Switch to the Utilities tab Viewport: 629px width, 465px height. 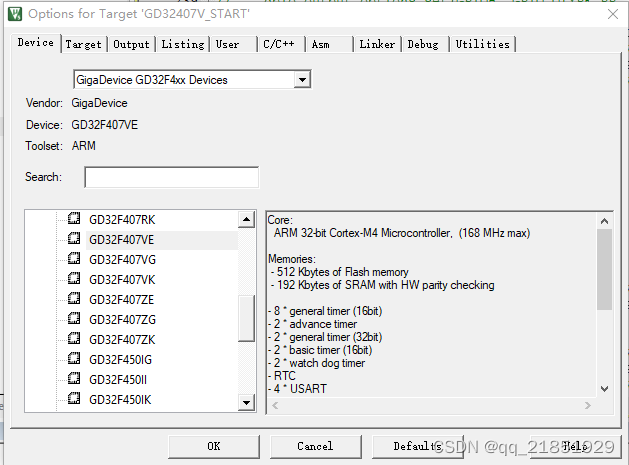click(483, 44)
